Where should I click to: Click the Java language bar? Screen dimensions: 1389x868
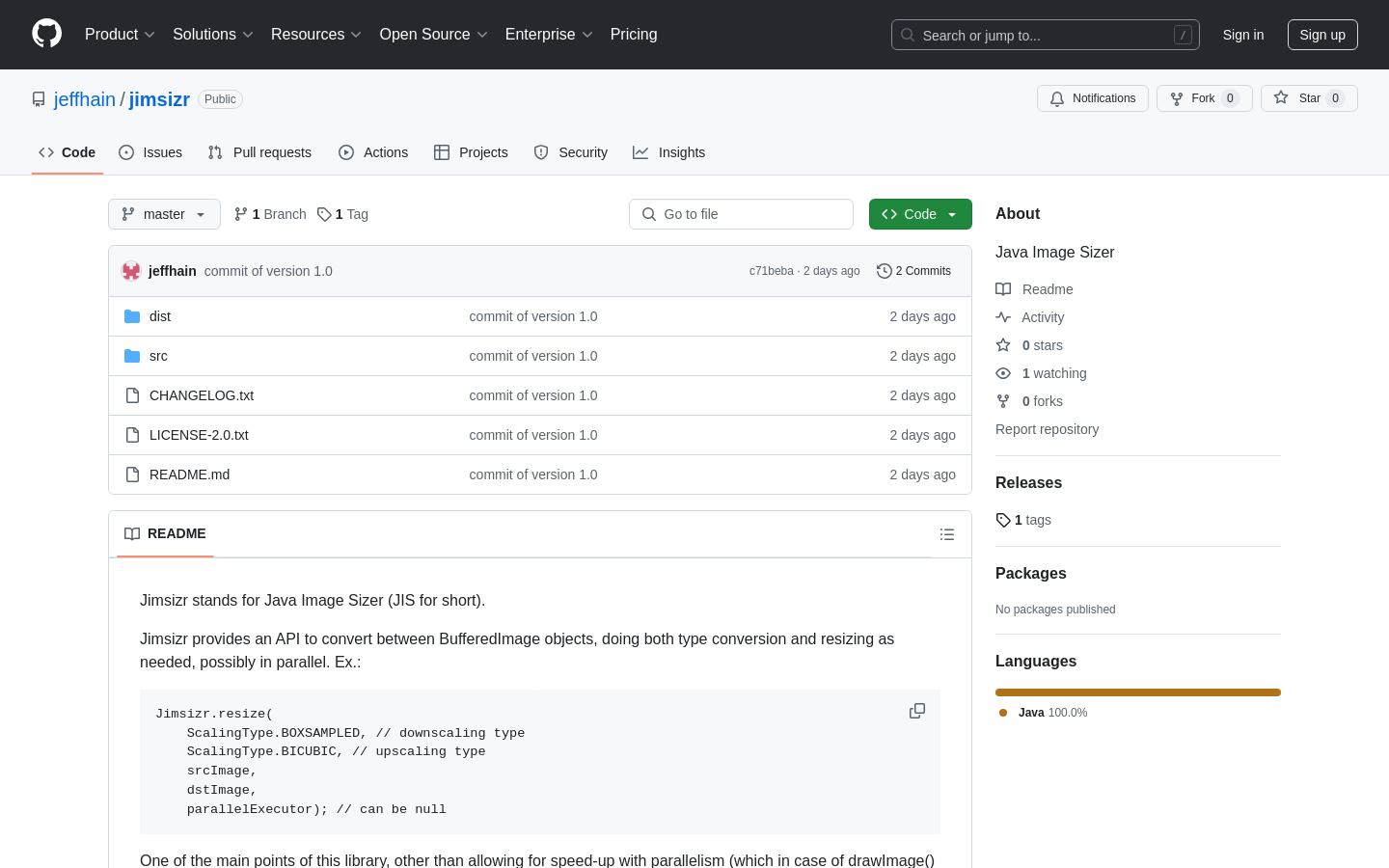pos(1138,692)
